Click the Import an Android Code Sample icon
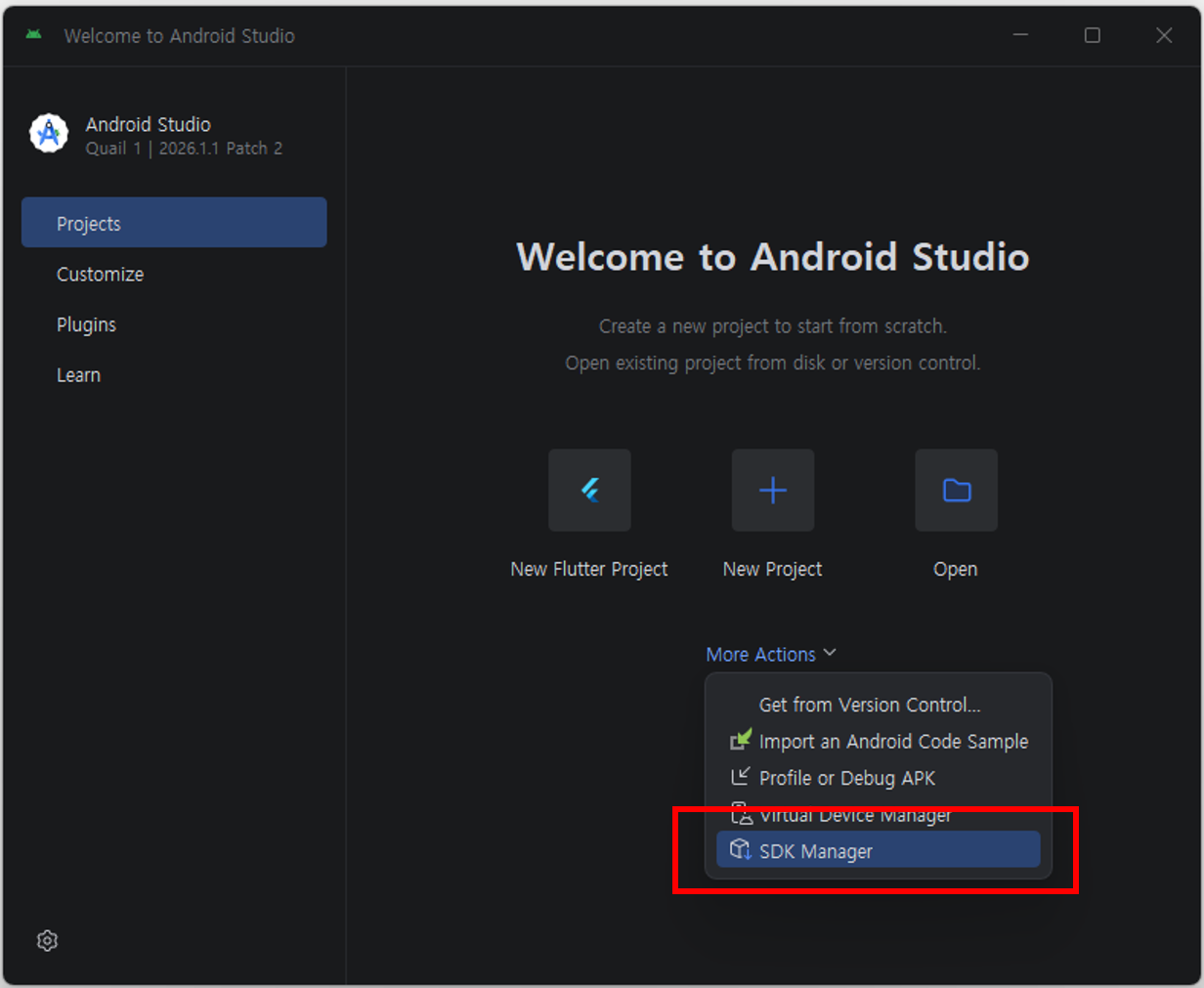This screenshot has width=1204, height=988. (741, 740)
